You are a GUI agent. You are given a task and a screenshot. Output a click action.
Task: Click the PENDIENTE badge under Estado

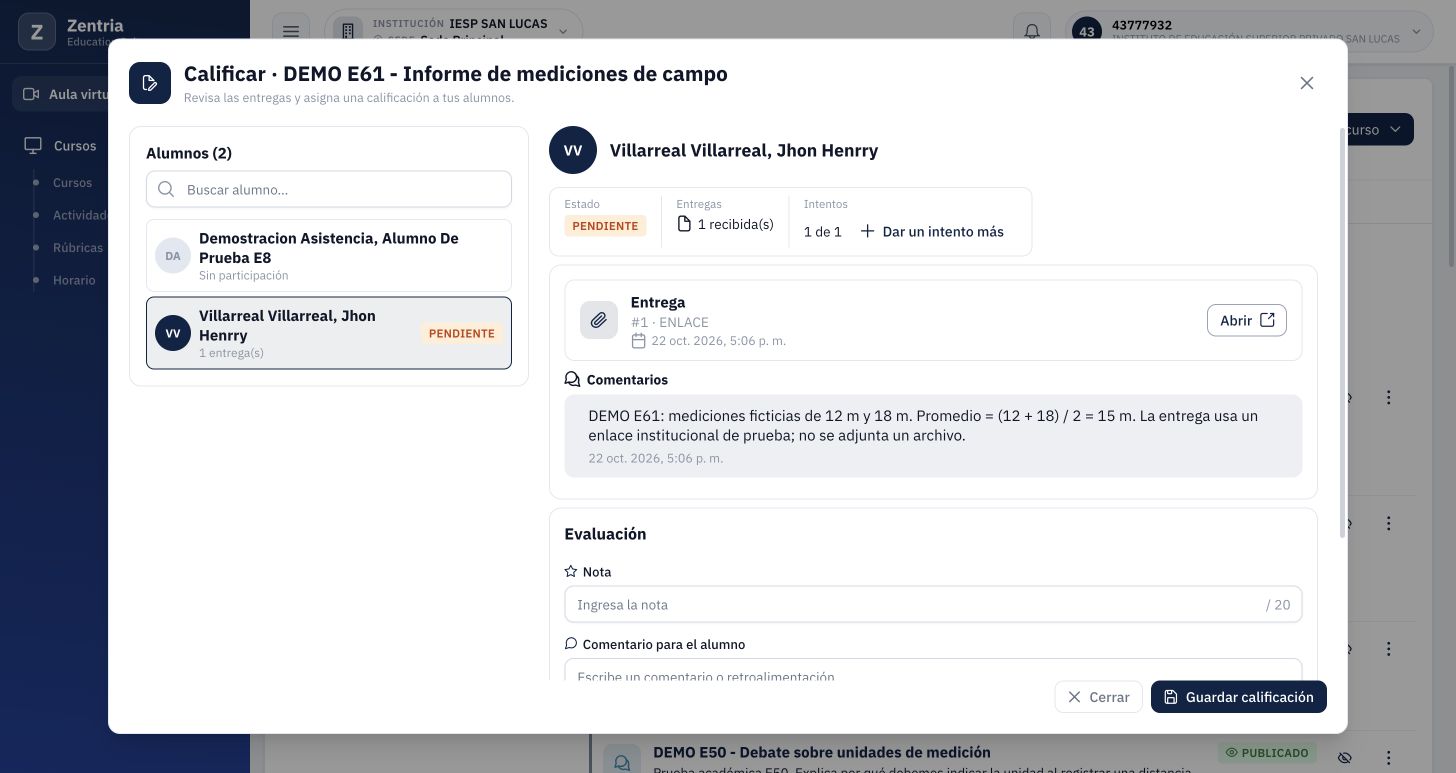[x=605, y=226]
